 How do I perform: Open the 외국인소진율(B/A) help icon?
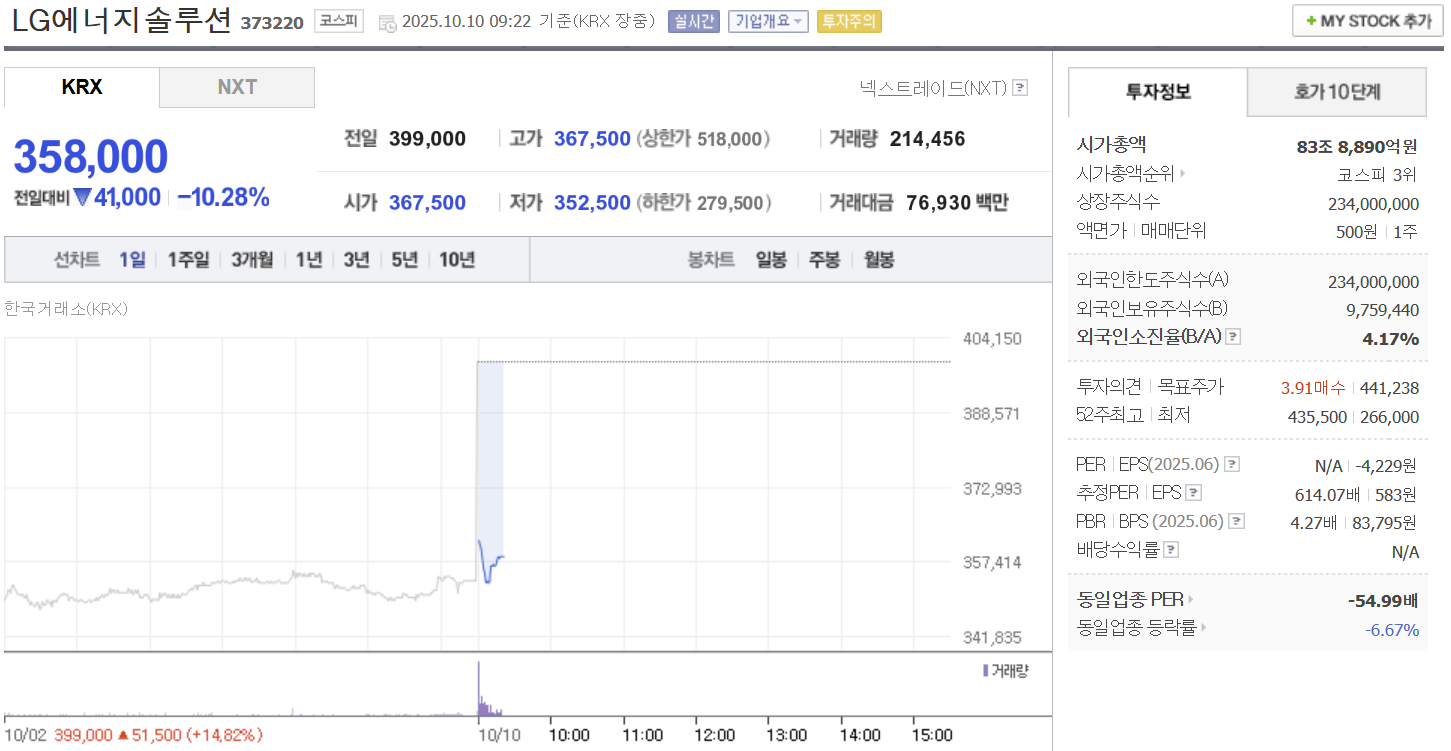click(1233, 336)
